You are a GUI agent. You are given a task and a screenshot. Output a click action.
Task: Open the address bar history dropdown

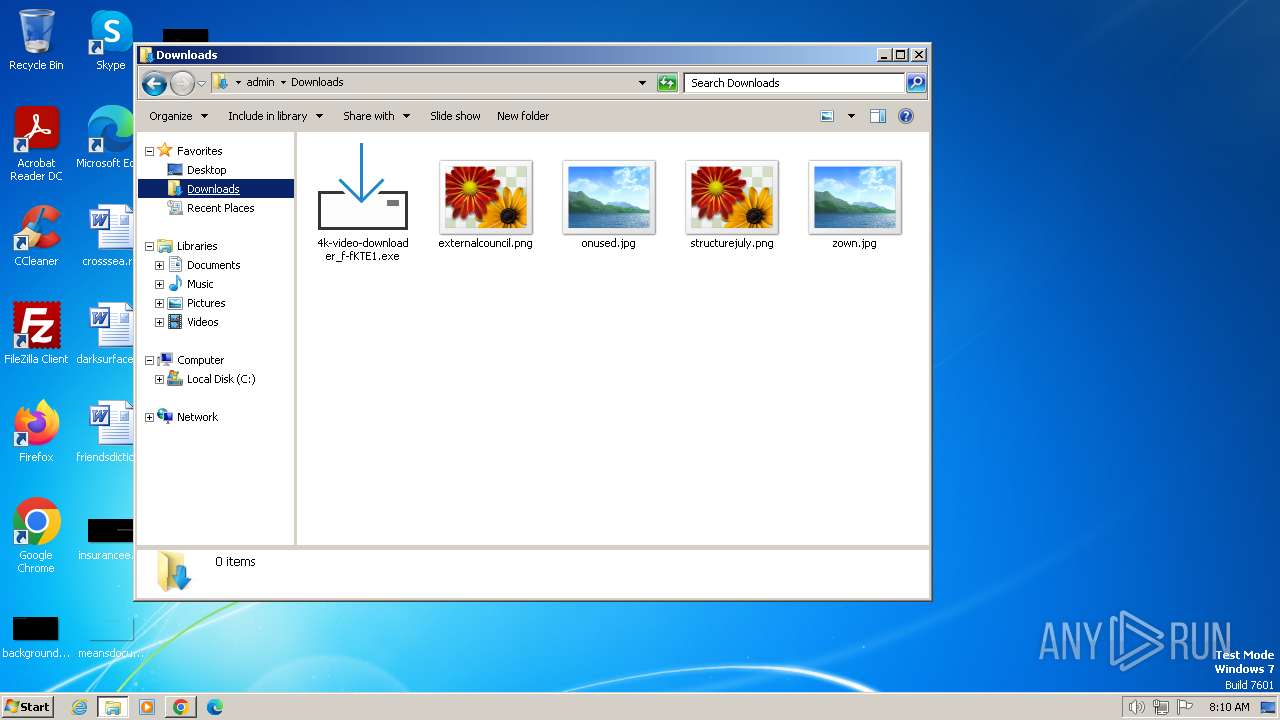pos(642,83)
